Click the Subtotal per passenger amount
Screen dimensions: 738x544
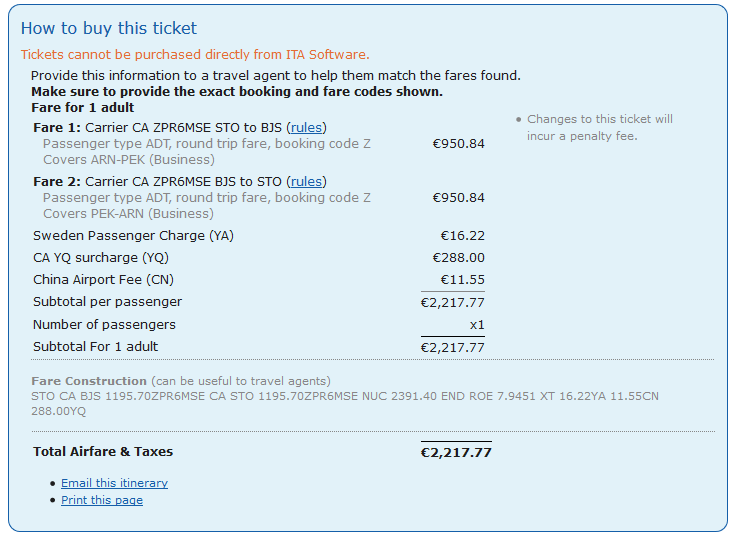[453, 302]
